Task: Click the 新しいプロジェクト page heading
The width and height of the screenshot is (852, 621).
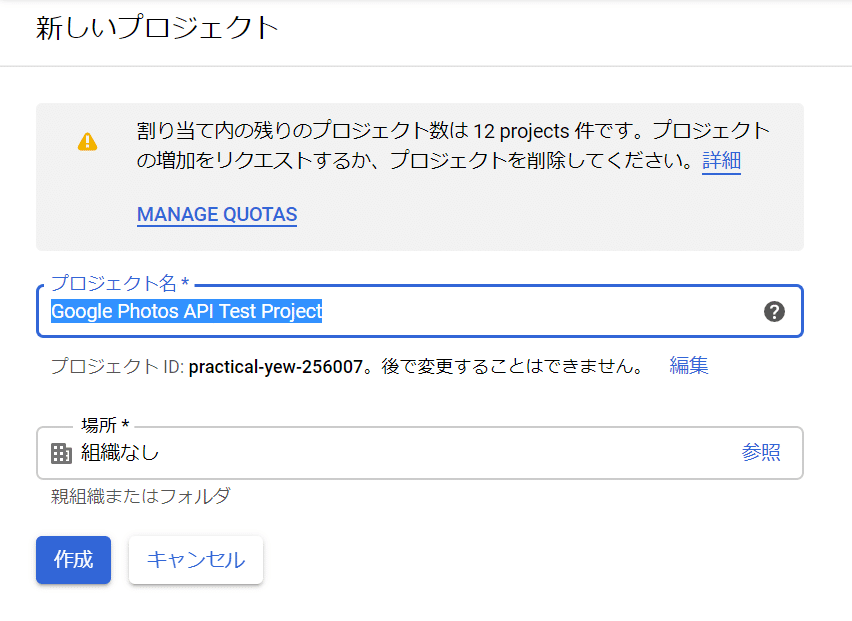Action: 157,28
